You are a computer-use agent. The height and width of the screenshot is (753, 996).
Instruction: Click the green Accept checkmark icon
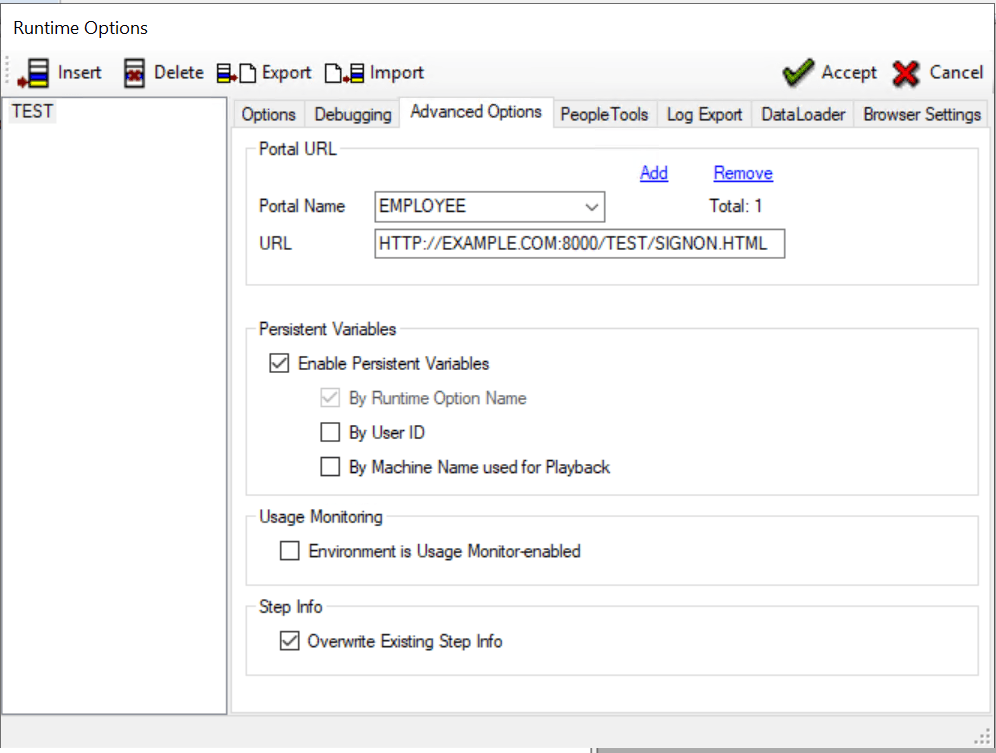(x=797, y=72)
